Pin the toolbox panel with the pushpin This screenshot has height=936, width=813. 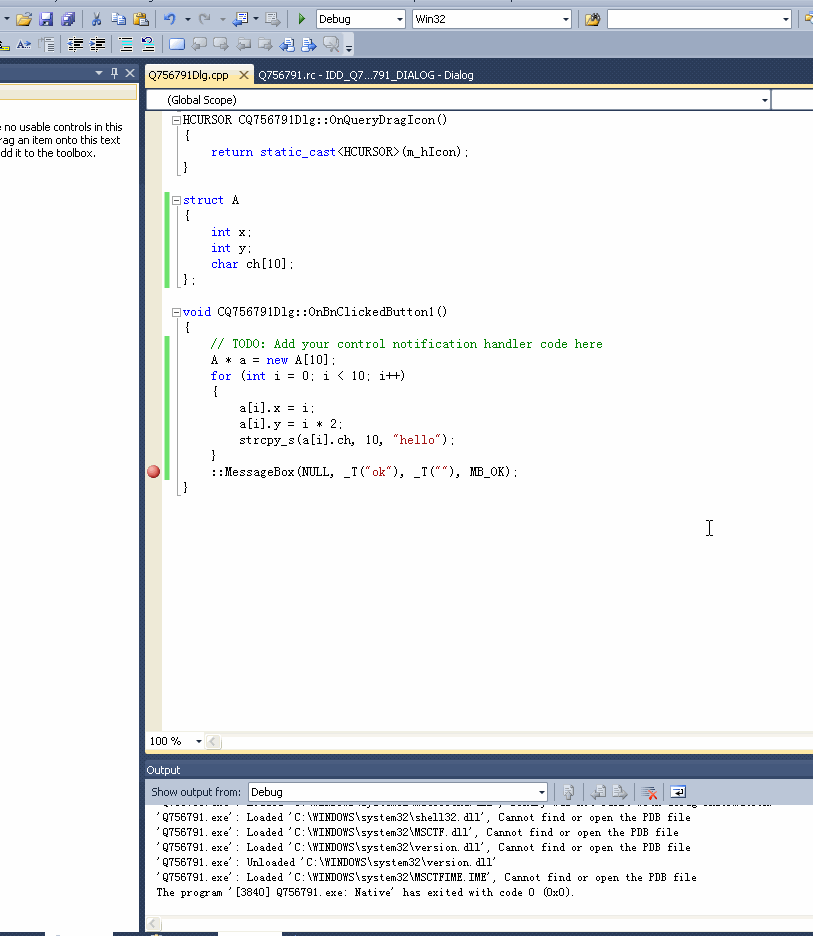(115, 73)
